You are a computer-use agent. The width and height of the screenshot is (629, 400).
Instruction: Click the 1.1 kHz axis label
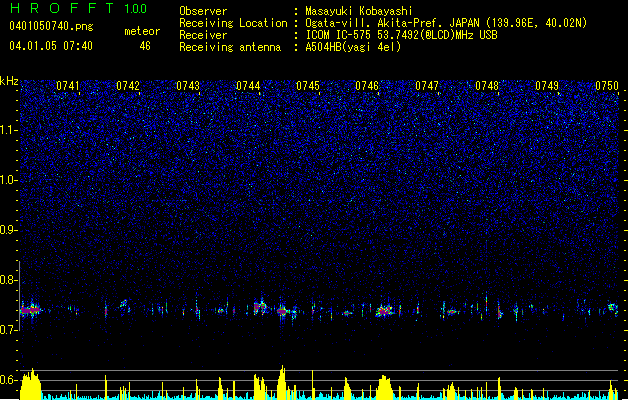pyautogui.click(x=9, y=130)
